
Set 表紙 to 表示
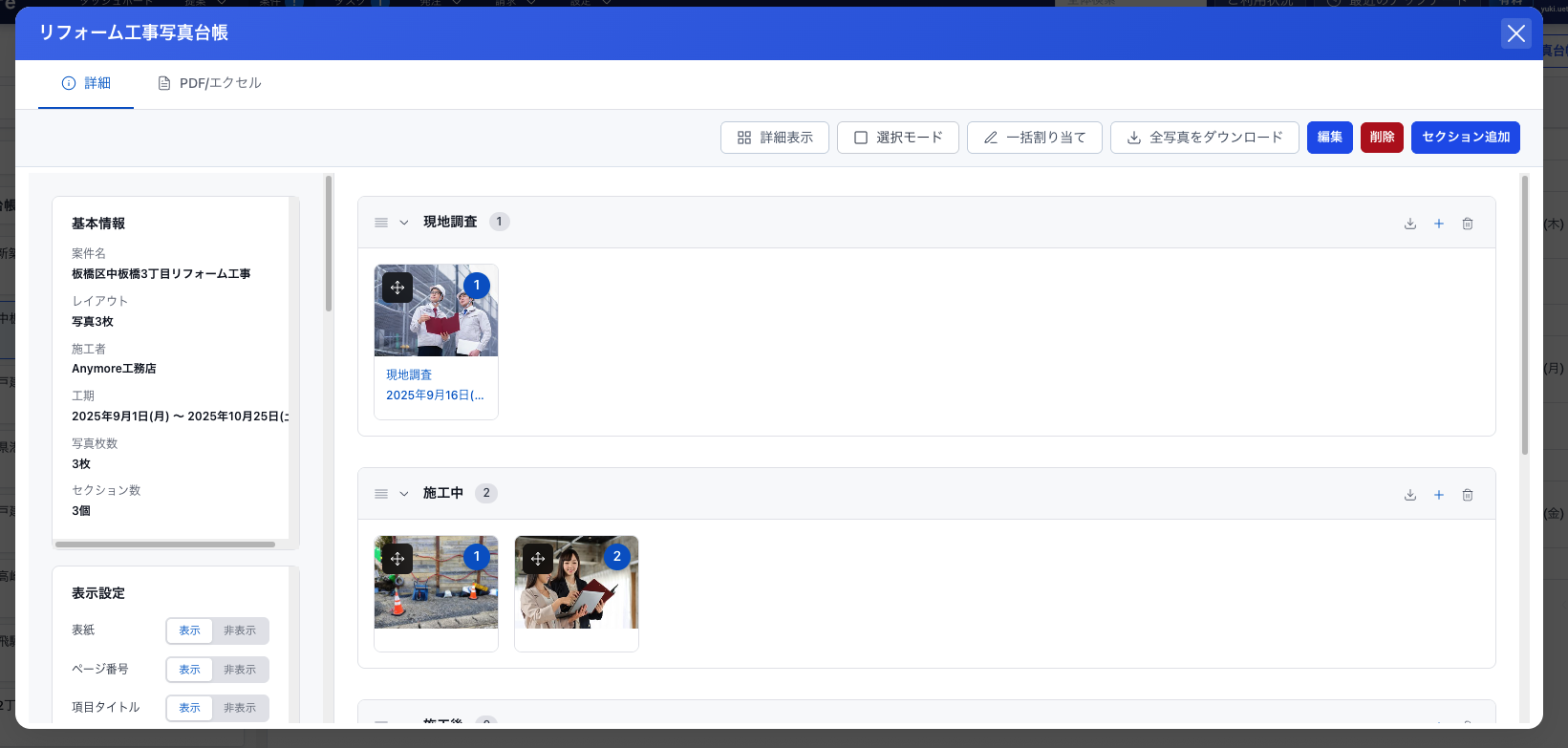point(189,630)
